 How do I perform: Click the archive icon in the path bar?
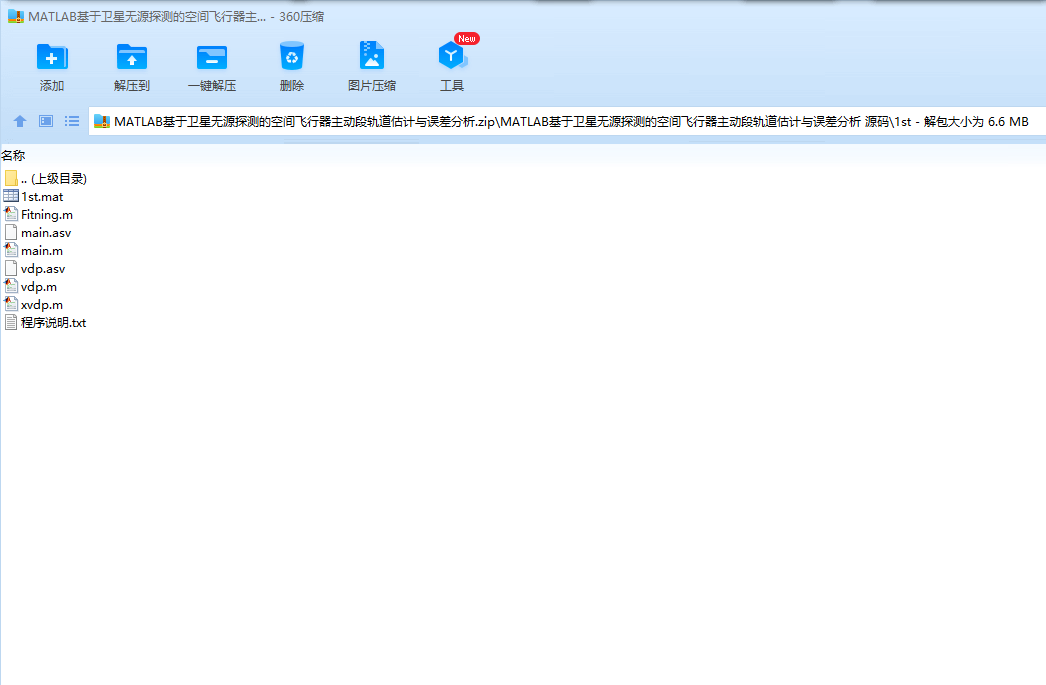(101, 121)
